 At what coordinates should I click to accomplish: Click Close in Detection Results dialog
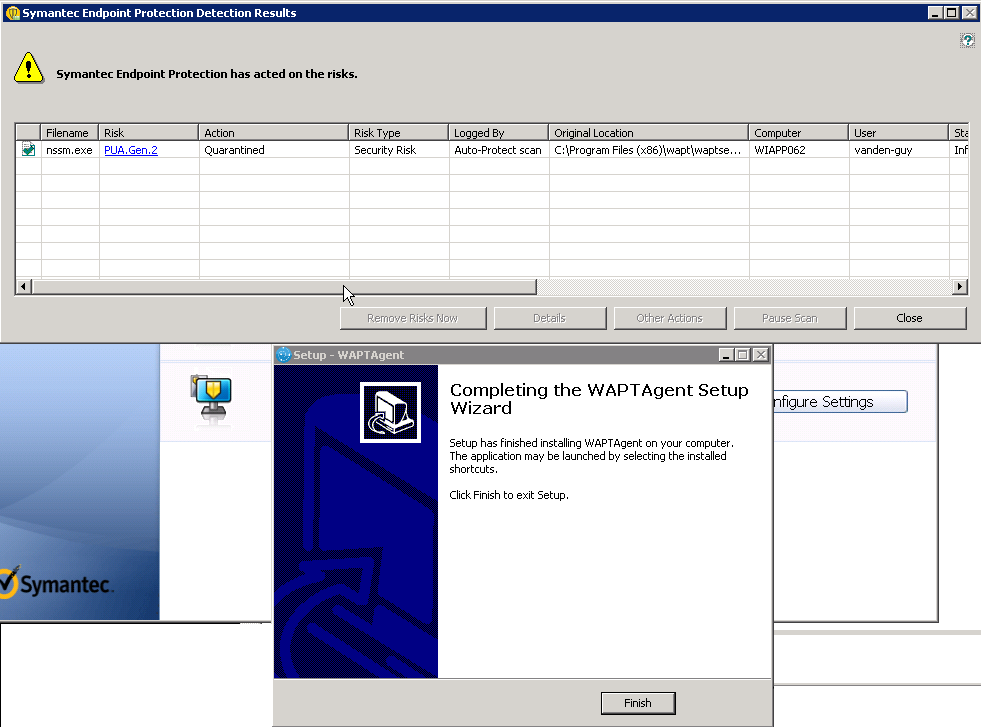tap(910, 318)
